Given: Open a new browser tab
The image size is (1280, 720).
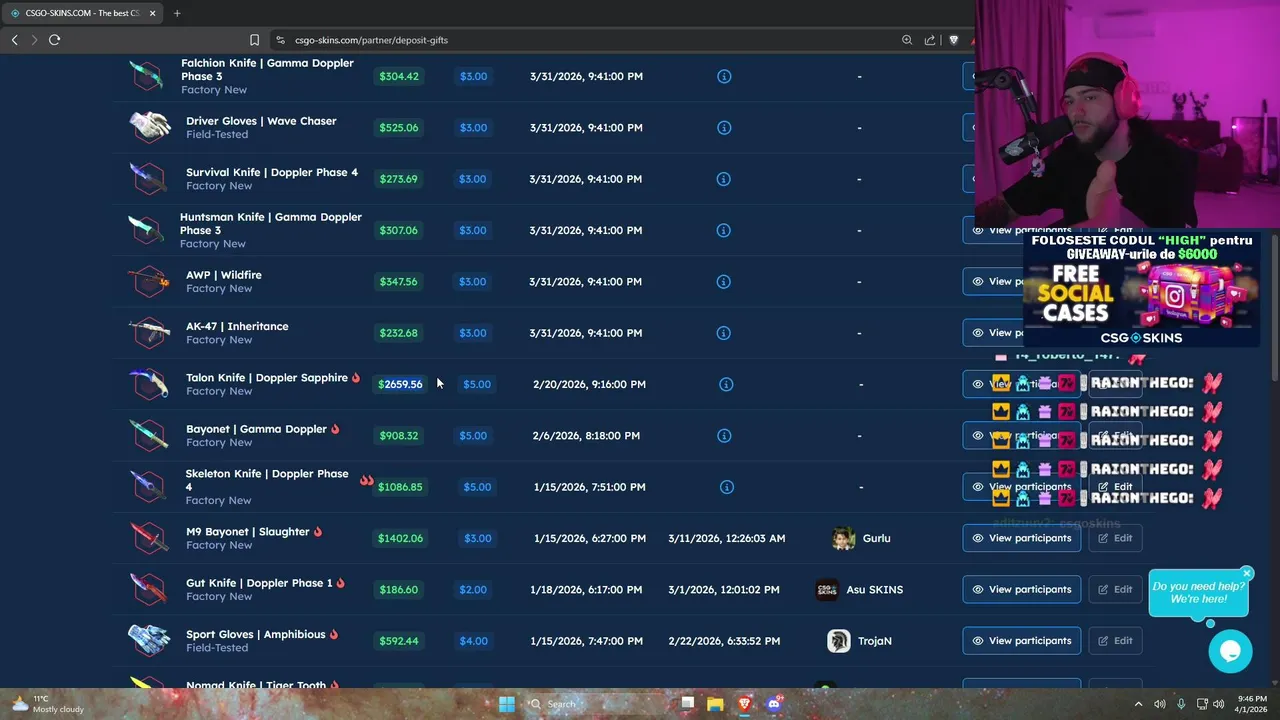Looking at the screenshot, I should [x=177, y=13].
